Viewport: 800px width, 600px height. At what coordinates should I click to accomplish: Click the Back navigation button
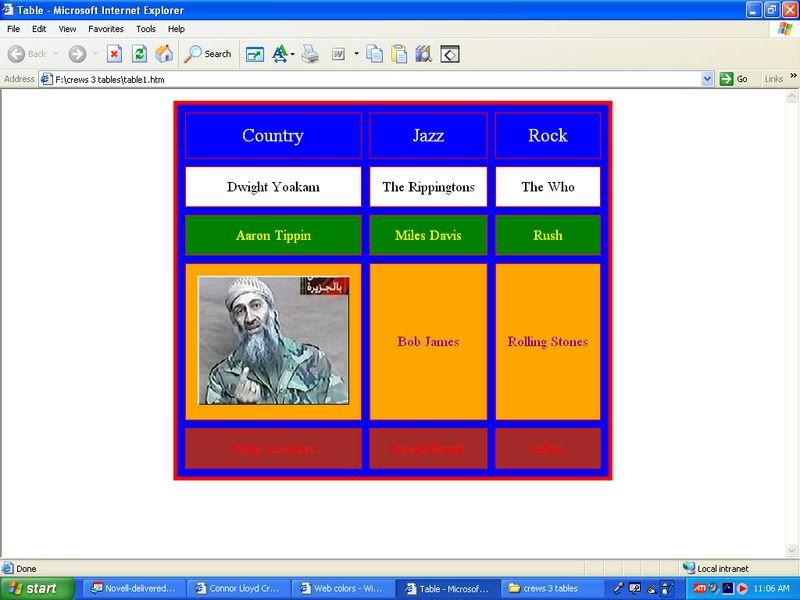pos(27,54)
